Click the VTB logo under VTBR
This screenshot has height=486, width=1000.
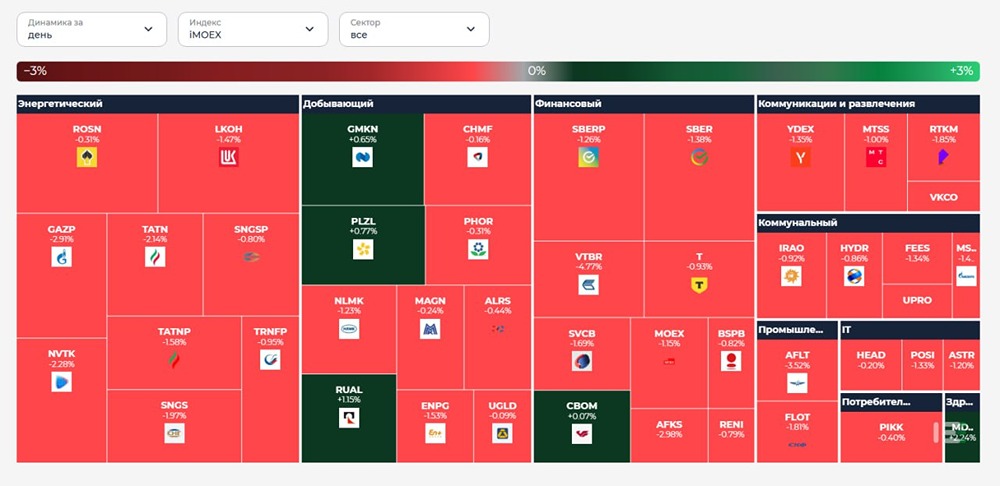588,284
